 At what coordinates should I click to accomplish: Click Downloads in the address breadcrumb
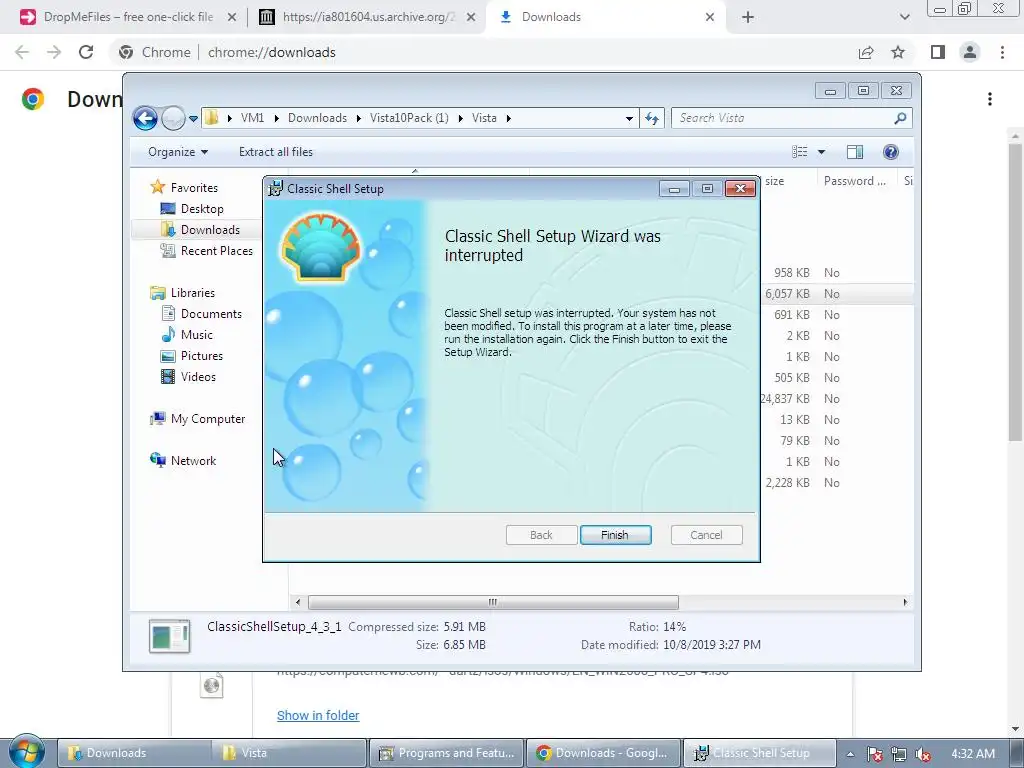317,118
